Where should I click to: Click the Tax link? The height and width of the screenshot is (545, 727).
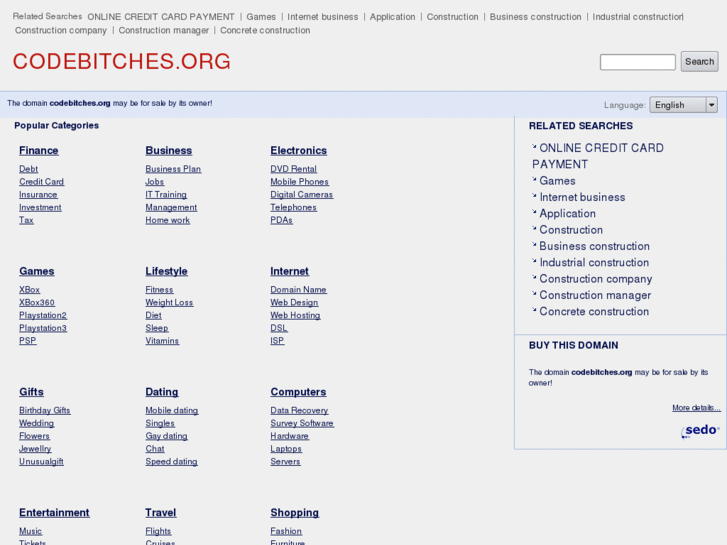(x=26, y=220)
